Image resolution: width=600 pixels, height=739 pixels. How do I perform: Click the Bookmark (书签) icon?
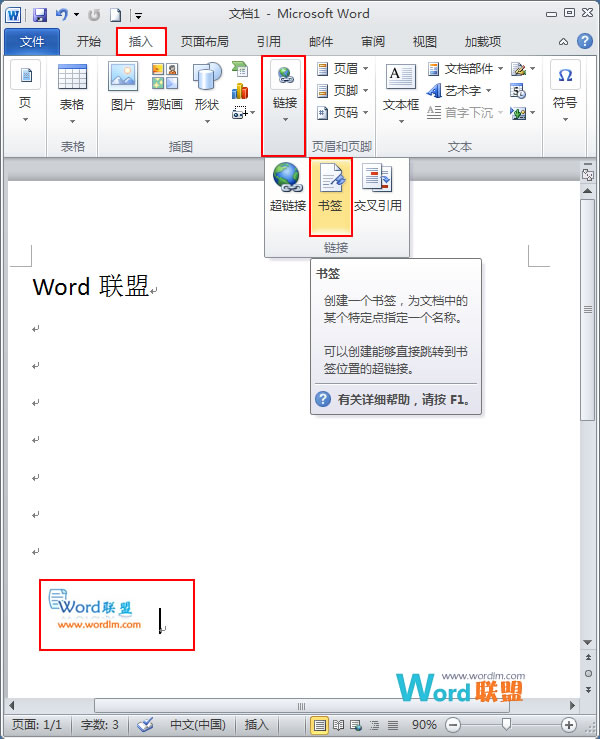click(x=330, y=187)
